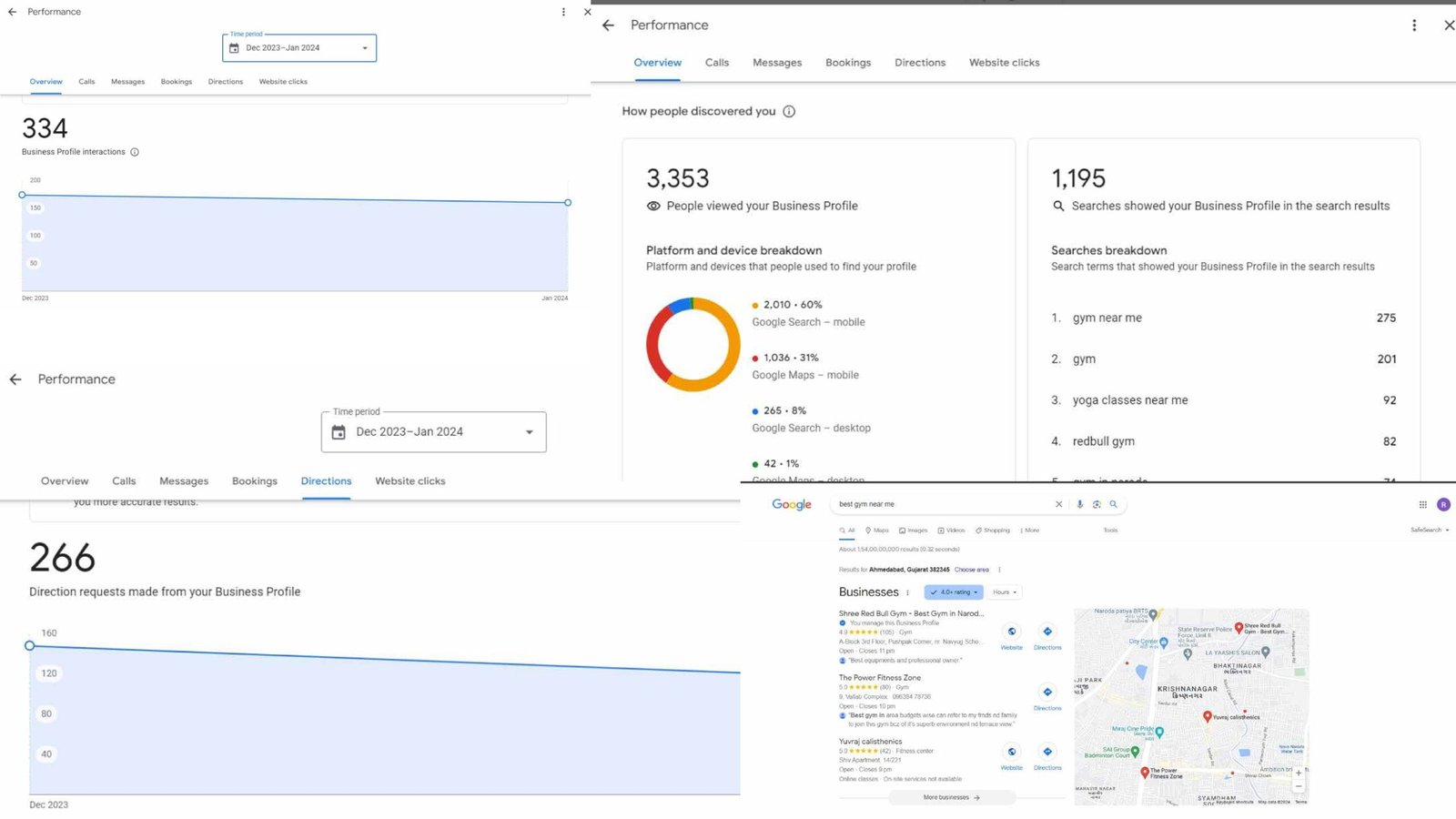Open Website clicks tab in 266 direction requests panel
Screen dimensions: 1456x819
point(410,481)
